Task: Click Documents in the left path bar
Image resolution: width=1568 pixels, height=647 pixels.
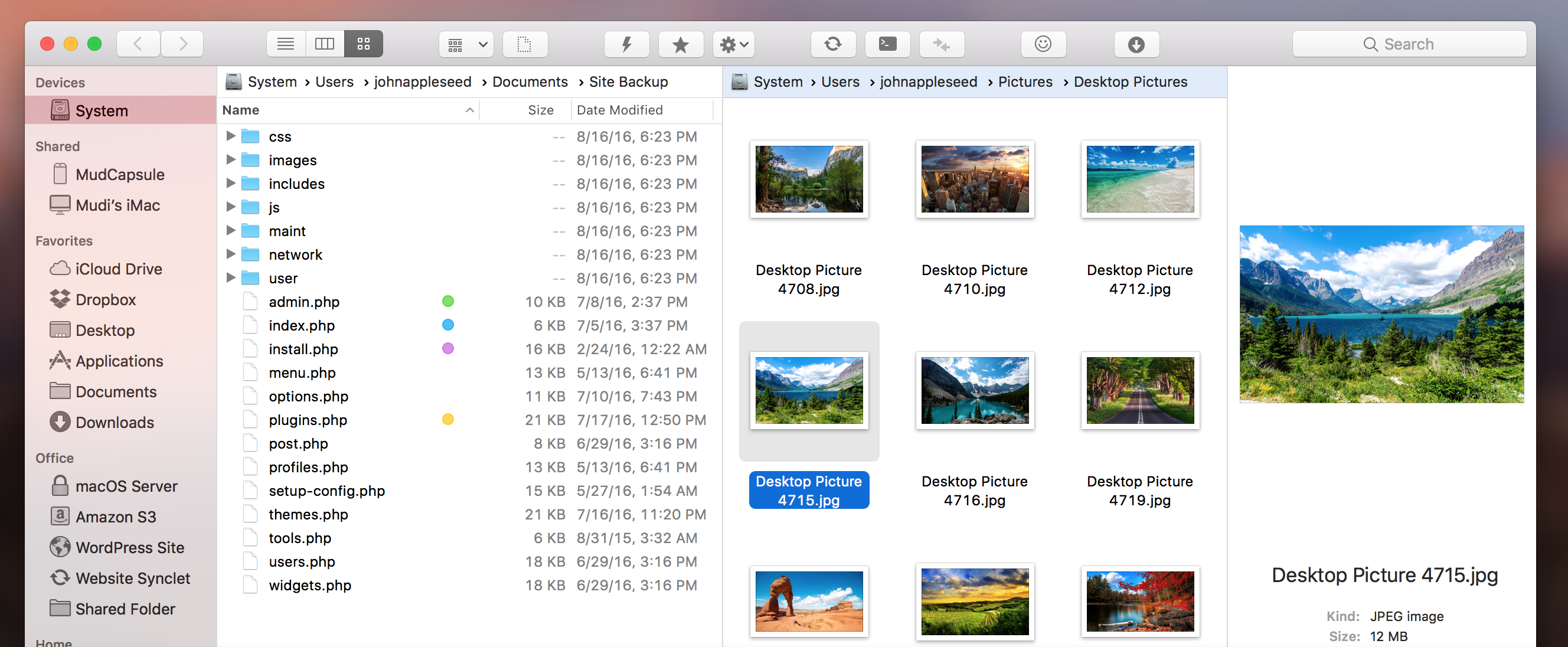Action: 530,81
